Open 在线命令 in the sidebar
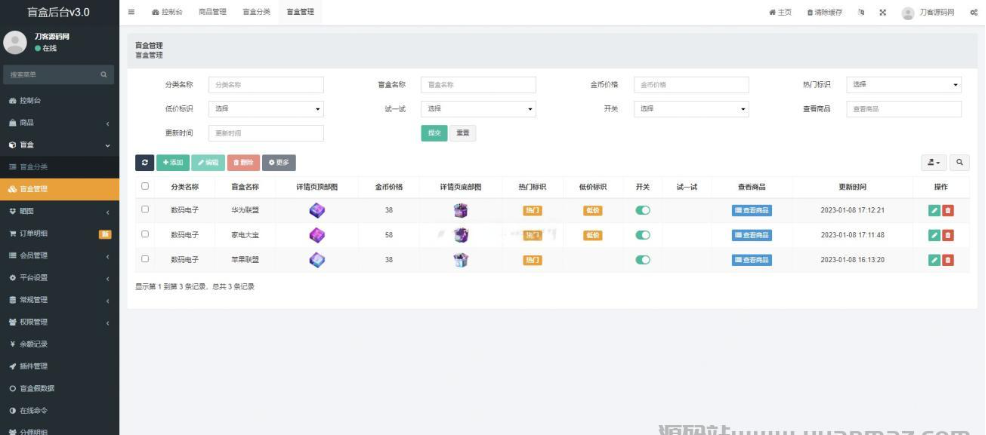The height and width of the screenshot is (435, 986). [x=60, y=410]
